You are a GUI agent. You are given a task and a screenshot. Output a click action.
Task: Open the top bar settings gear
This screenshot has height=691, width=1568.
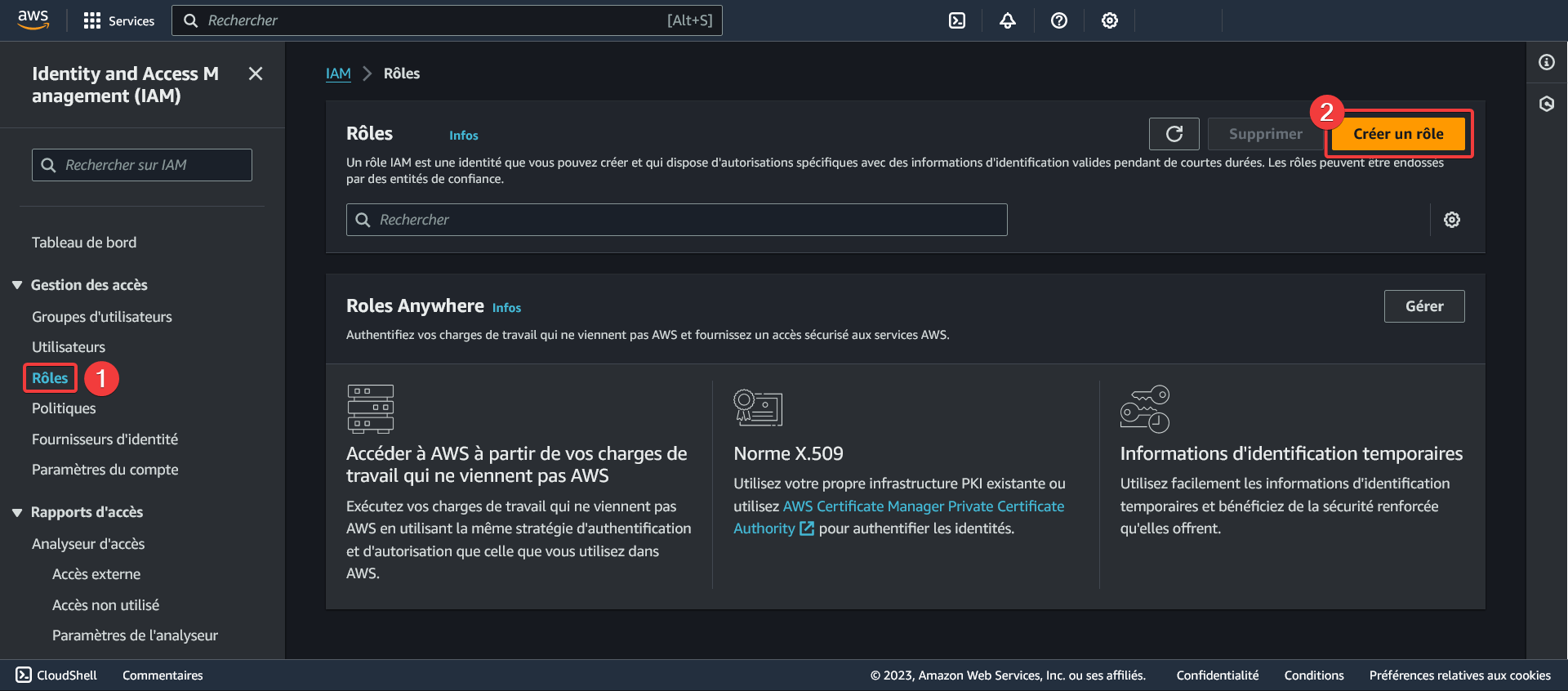1110,20
